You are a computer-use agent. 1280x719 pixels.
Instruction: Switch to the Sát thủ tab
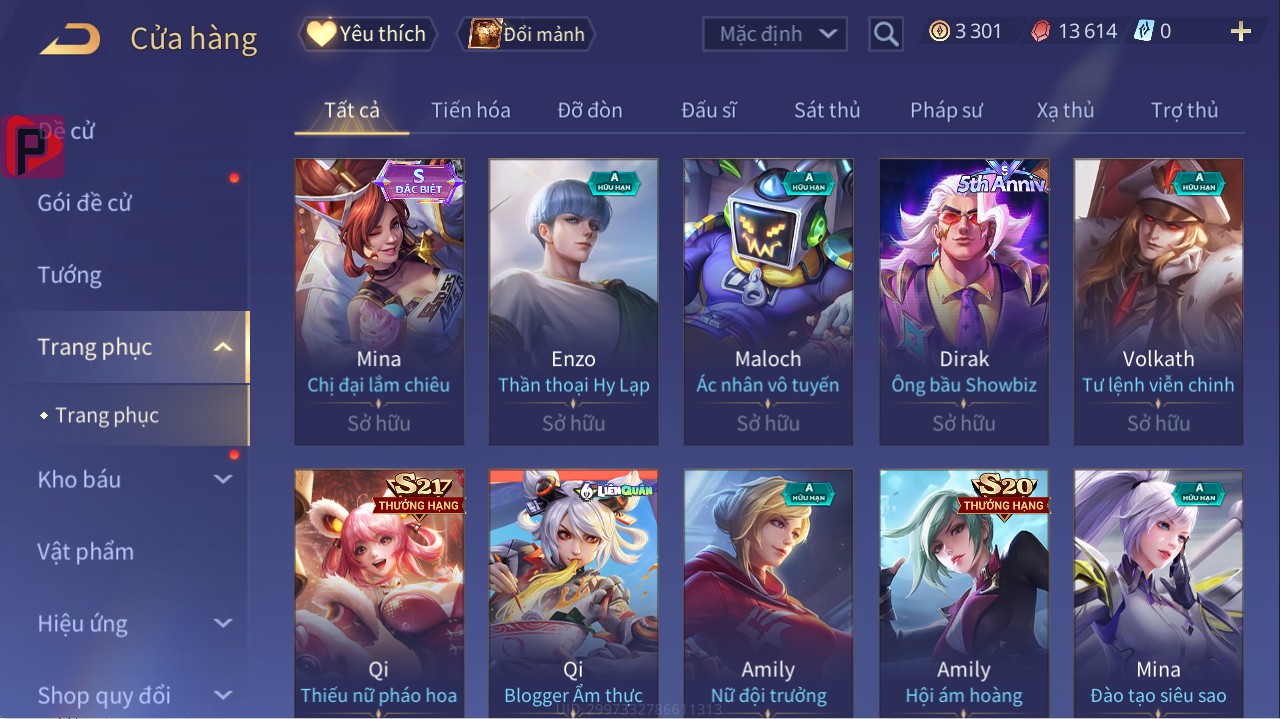click(x=827, y=110)
